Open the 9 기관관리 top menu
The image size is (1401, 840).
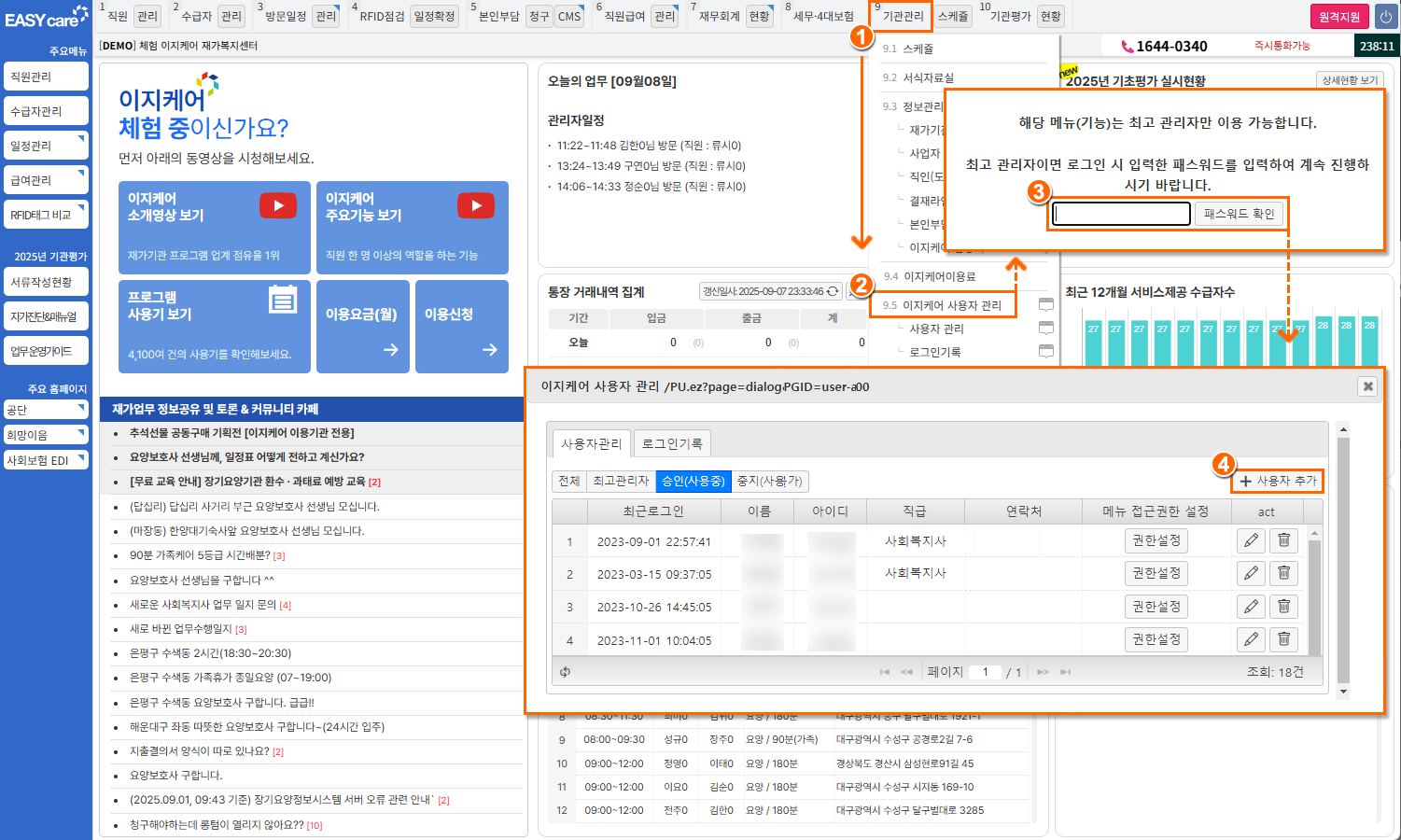point(902,16)
